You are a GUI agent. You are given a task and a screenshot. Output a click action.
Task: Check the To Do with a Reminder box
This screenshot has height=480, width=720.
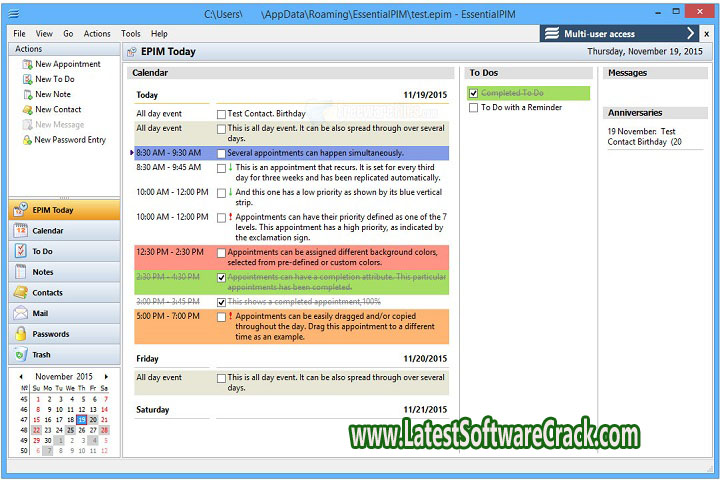click(x=474, y=107)
